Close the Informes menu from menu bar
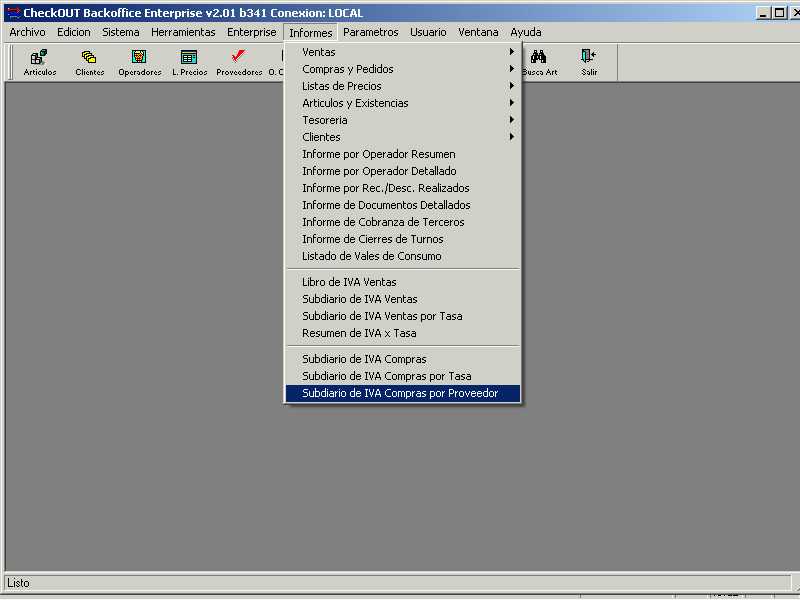Viewport: 800px width, 600px height. pos(311,32)
